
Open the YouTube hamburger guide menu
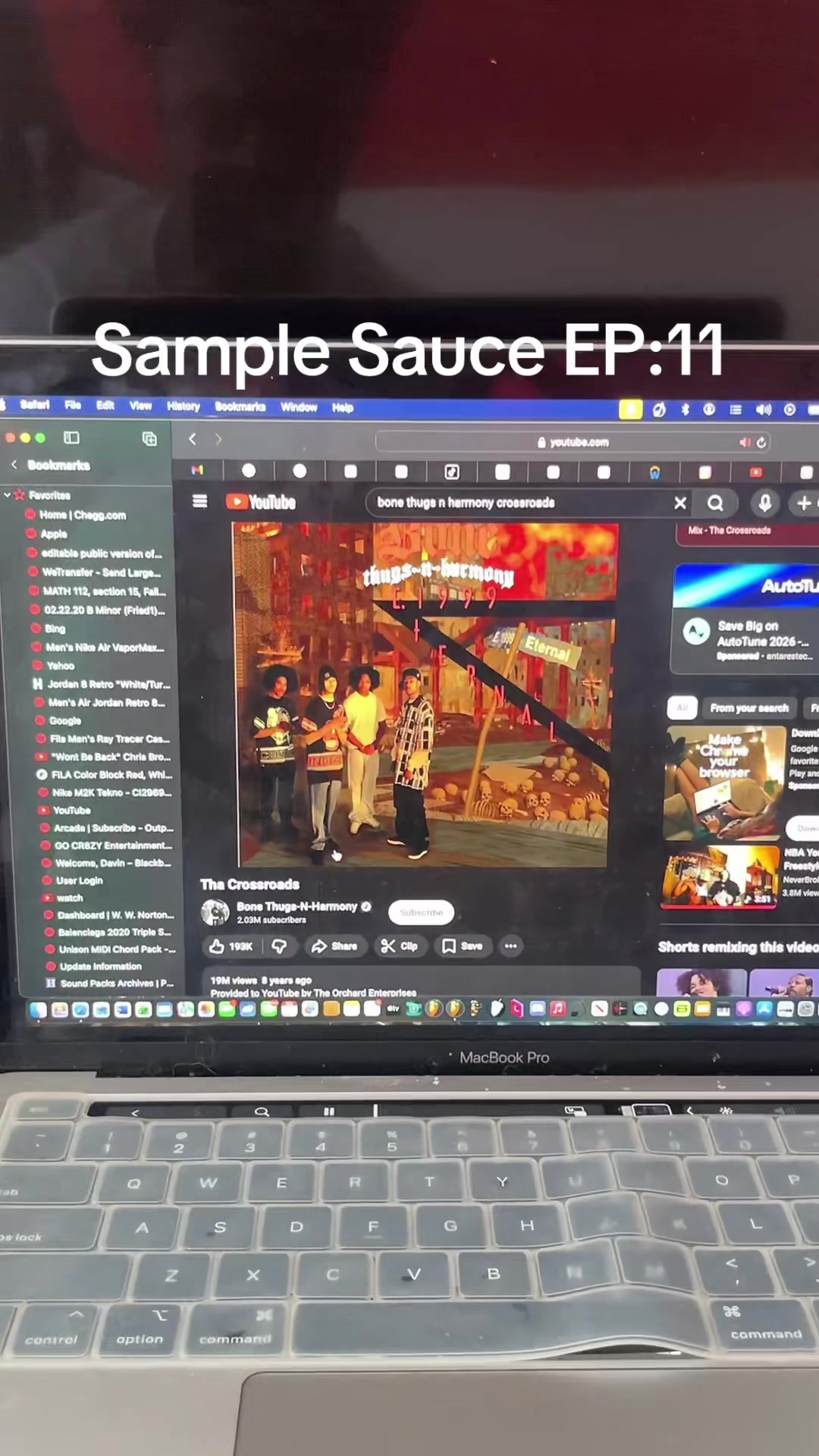[199, 501]
